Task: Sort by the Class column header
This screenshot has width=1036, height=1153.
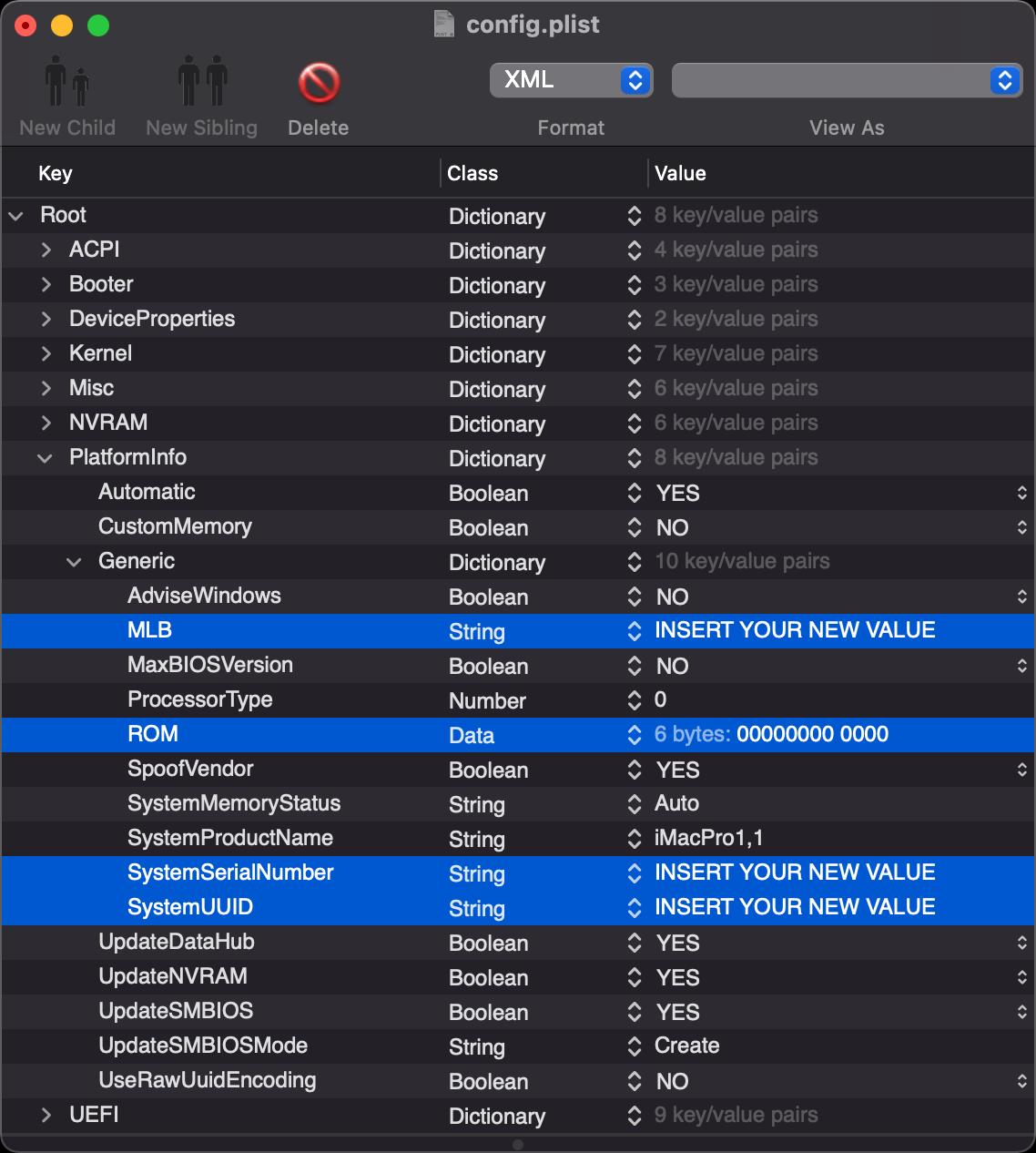Action: click(472, 173)
